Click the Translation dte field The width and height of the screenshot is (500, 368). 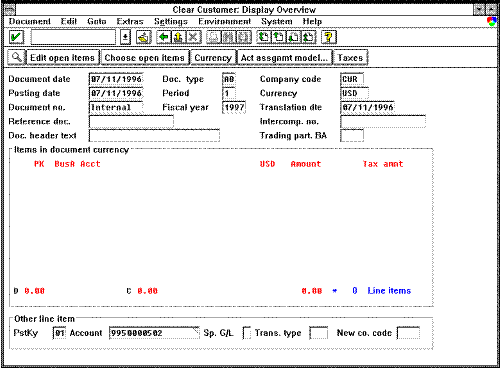tap(368, 107)
